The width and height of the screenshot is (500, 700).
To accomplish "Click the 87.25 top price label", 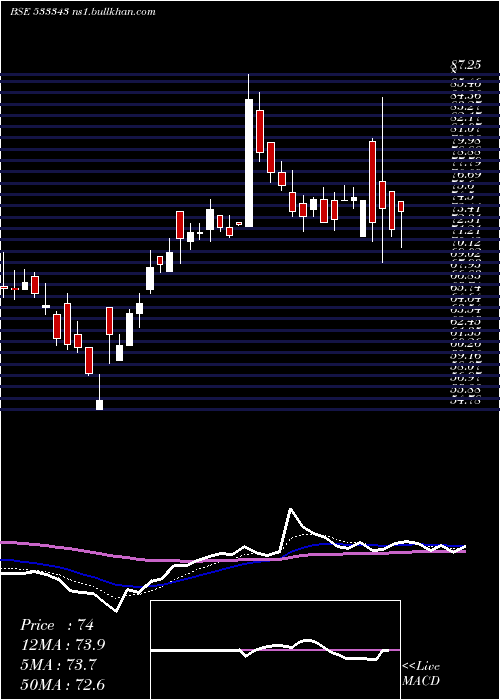I will click(465, 65).
